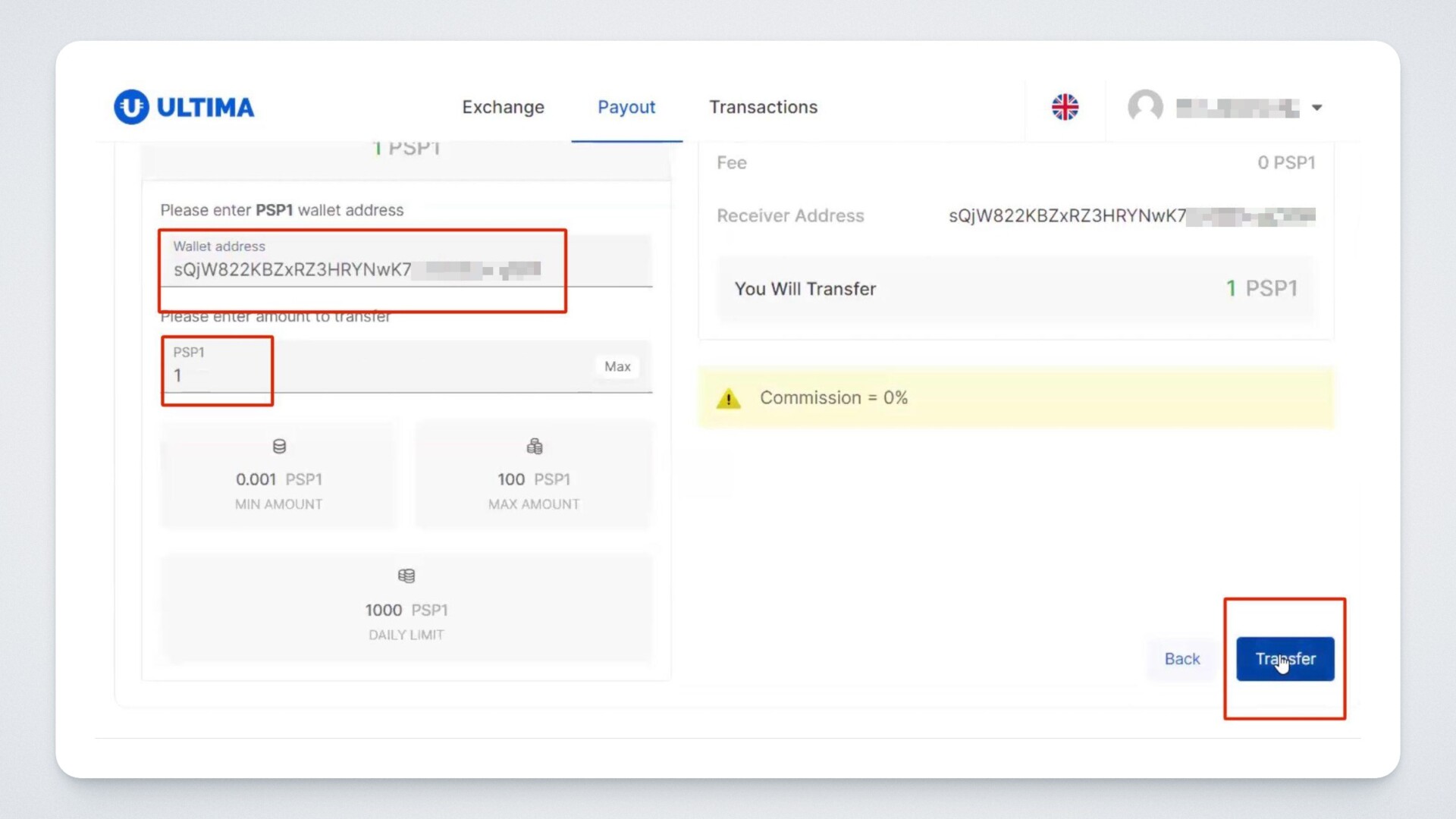The height and width of the screenshot is (819, 1456).
Task: Click the 1000 PSP1 daily limit card
Action: pos(406,608)
